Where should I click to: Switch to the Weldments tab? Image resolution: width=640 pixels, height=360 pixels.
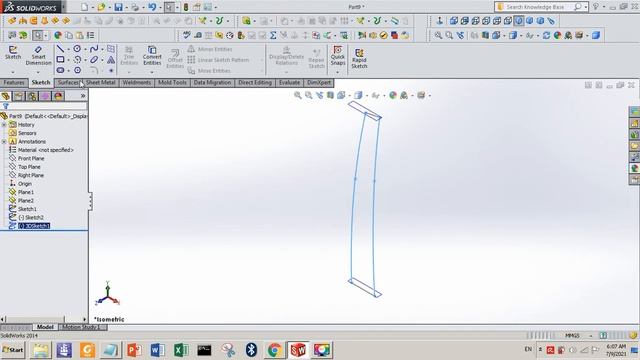point(136,82)
